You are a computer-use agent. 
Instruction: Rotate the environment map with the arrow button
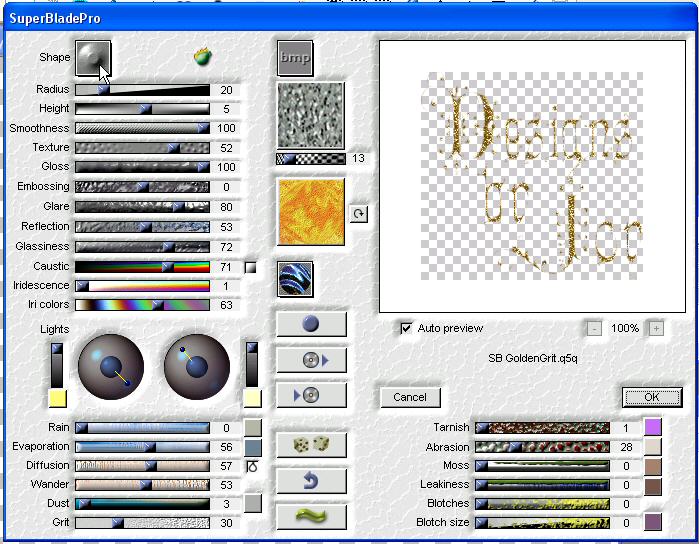click(x=358, y=214)
